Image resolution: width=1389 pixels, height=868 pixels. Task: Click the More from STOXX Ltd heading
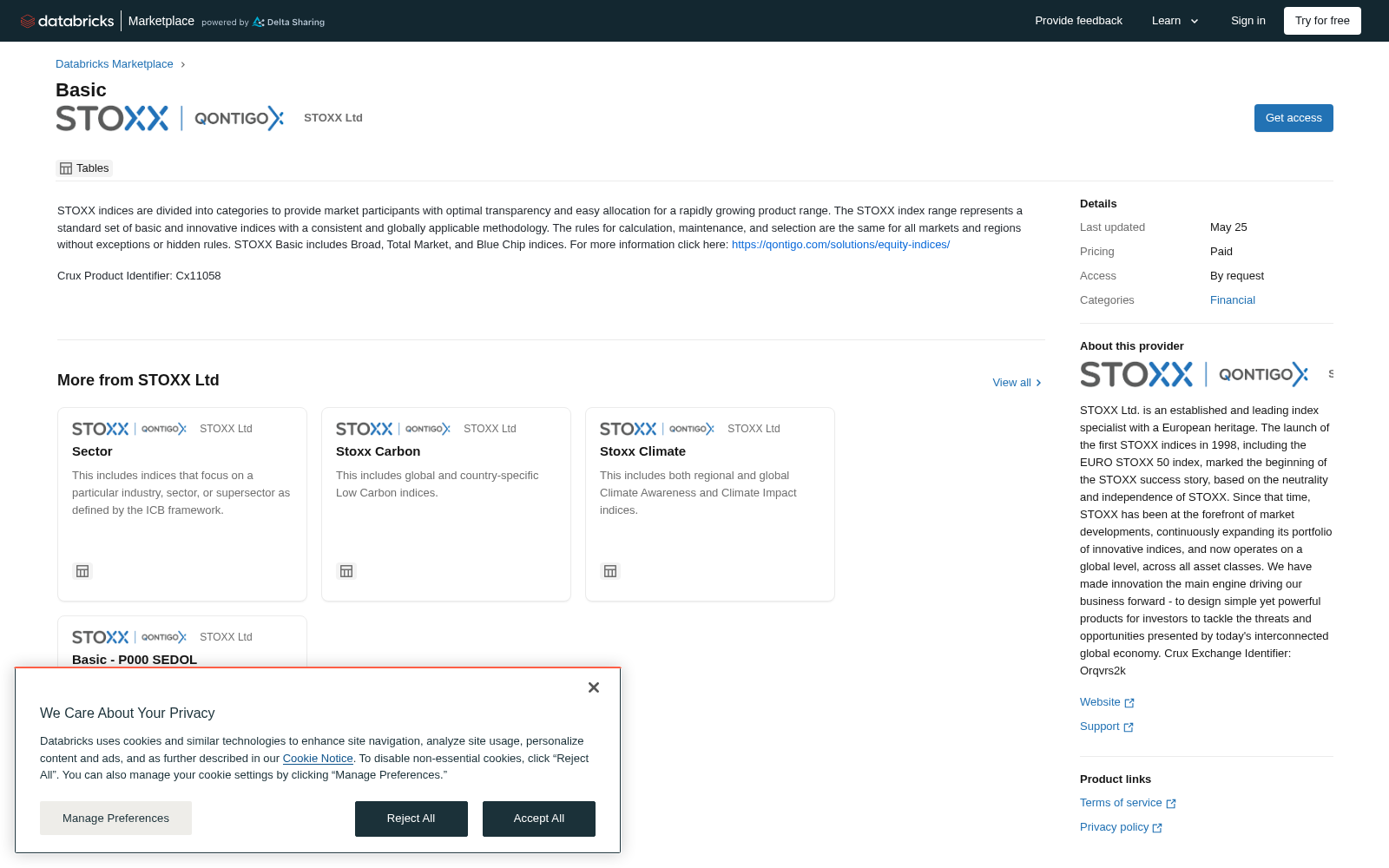tap(138, 380)
